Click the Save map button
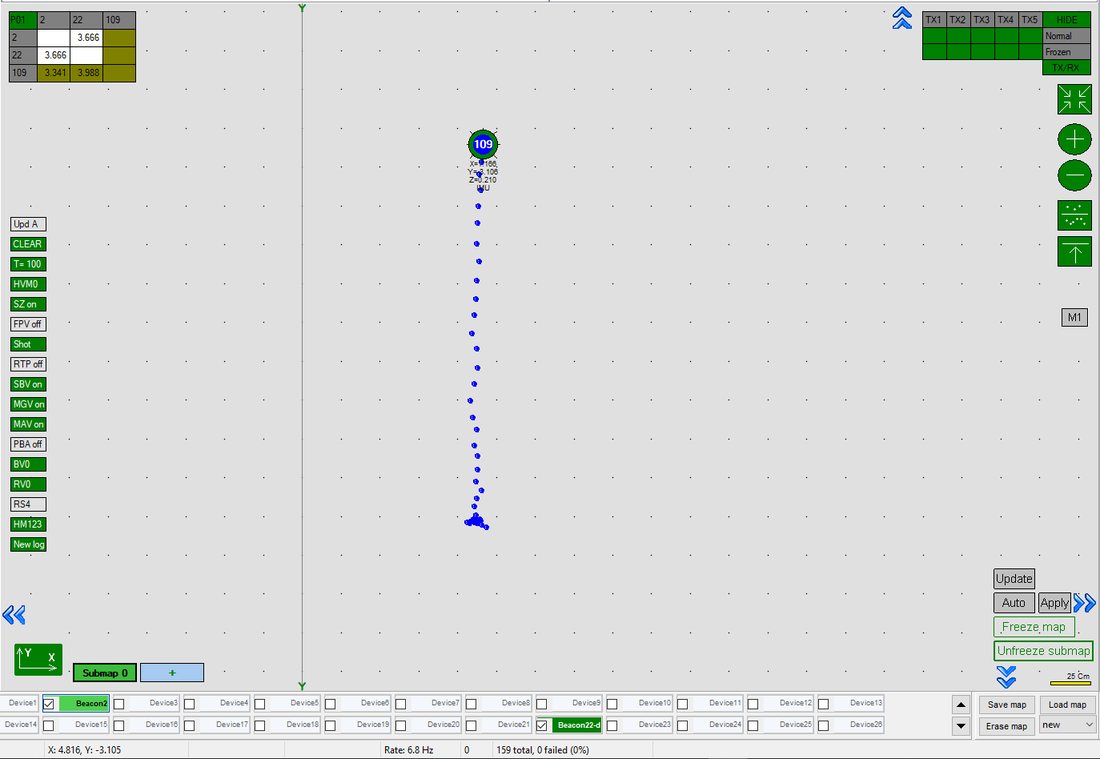The height and width of the screenshot is (759, 1100). [x=1007, y=704]
